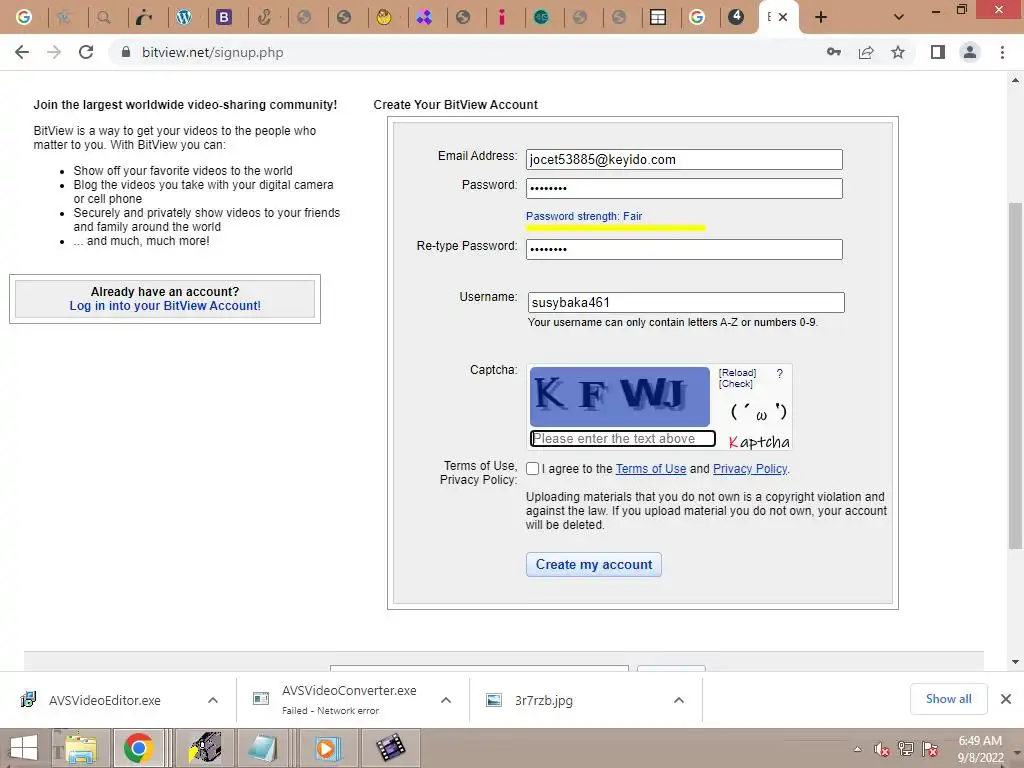1024x768 pixels.
Task: Open the notepad app on taskbar
Action: (x=263, y=748)
